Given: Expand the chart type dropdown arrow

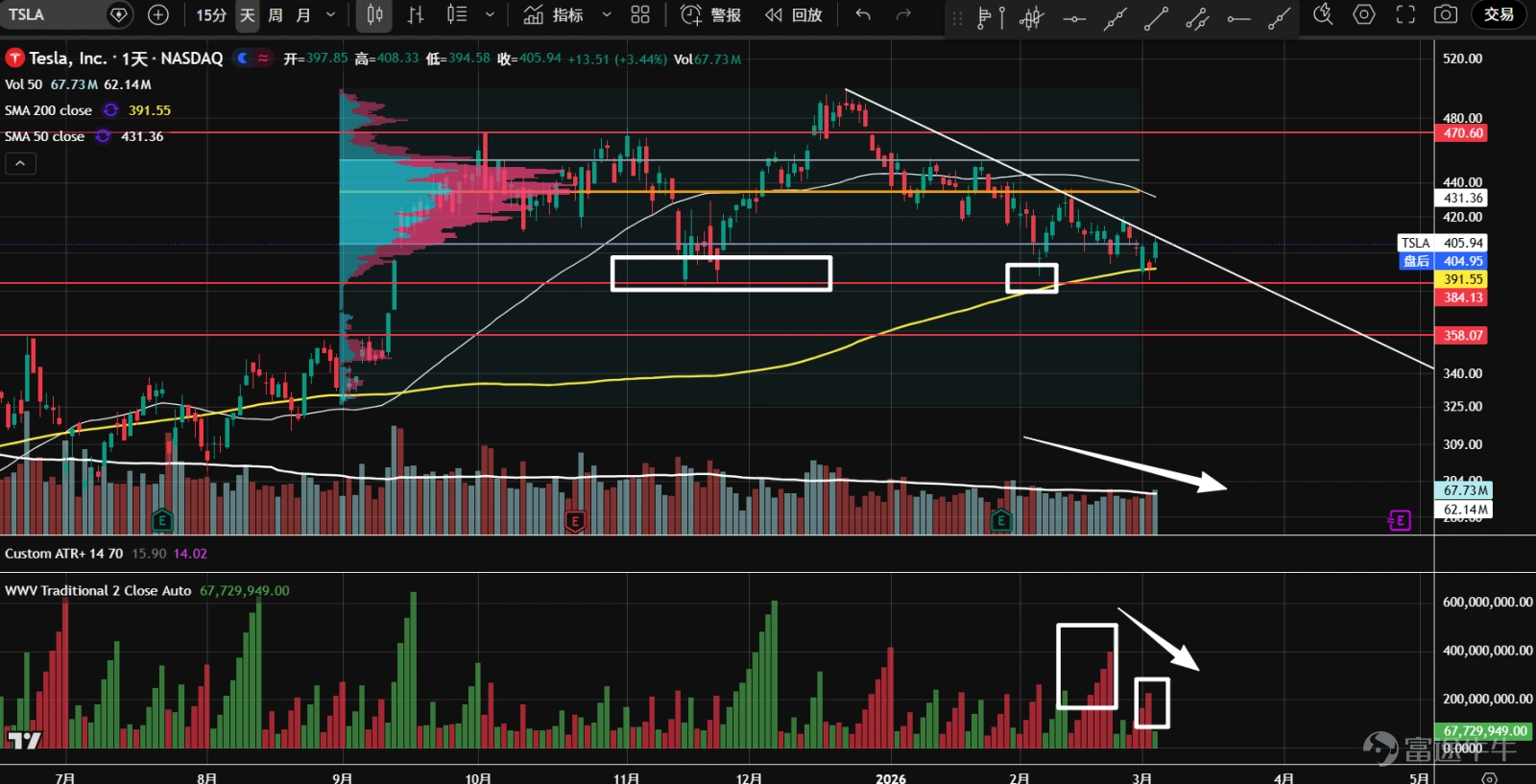Looking at the screenshot, I should tap(490, 15).
